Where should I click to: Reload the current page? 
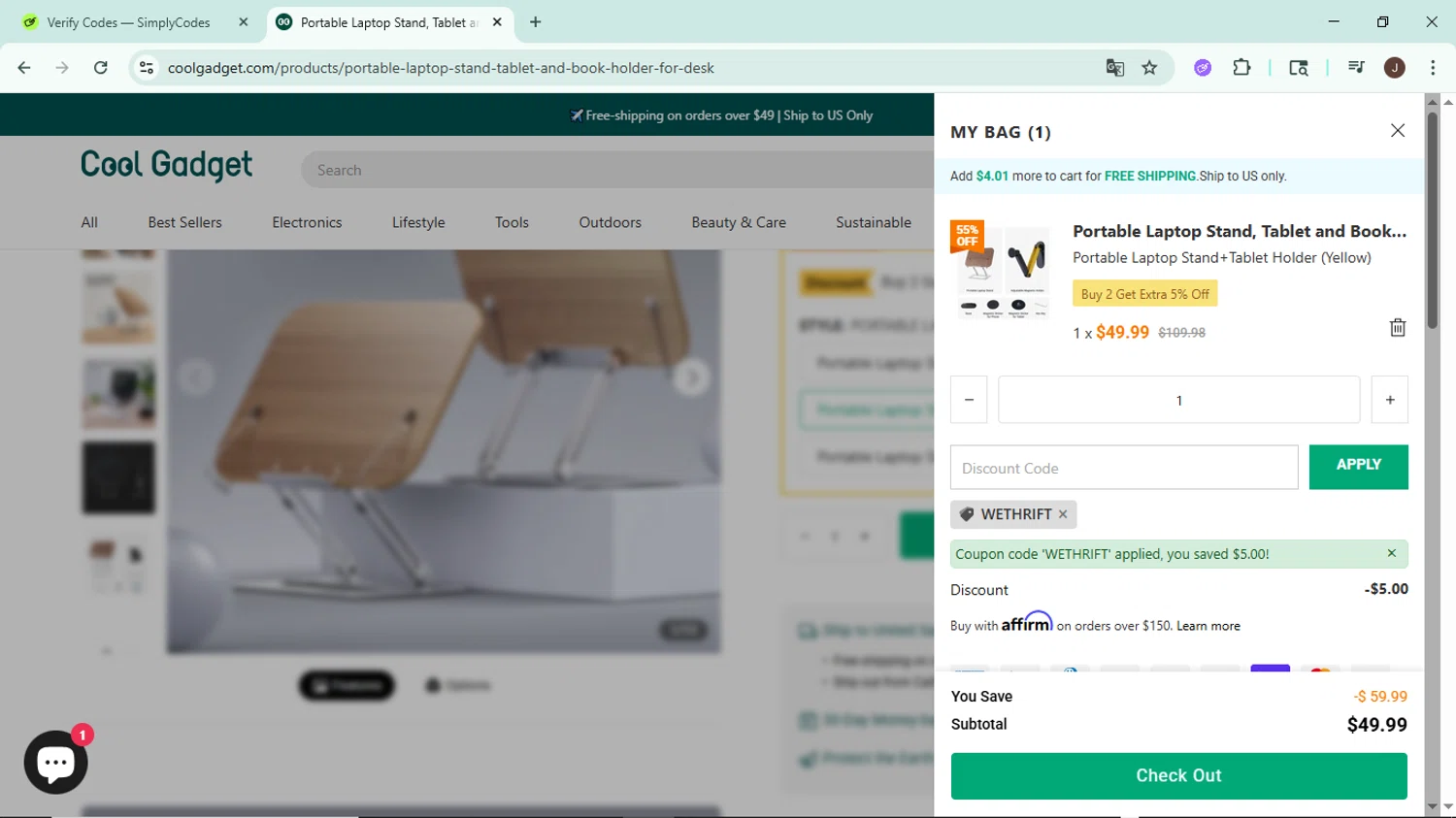coord(100,68)
